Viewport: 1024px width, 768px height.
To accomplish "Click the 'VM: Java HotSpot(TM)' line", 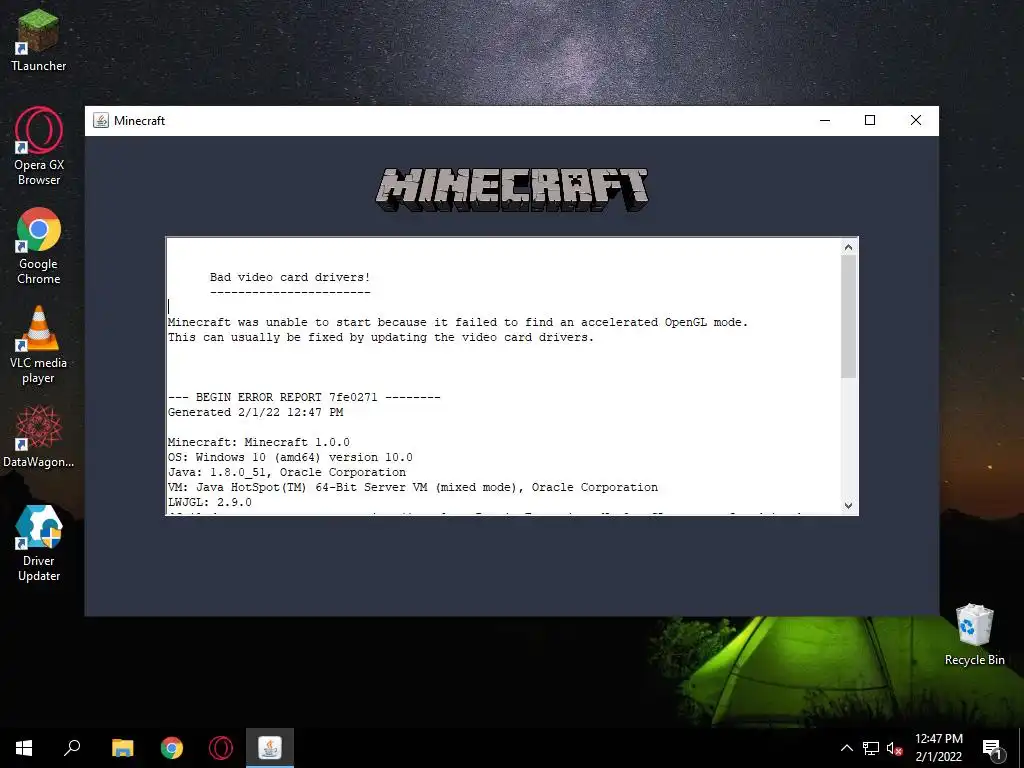I will point(413,487).
